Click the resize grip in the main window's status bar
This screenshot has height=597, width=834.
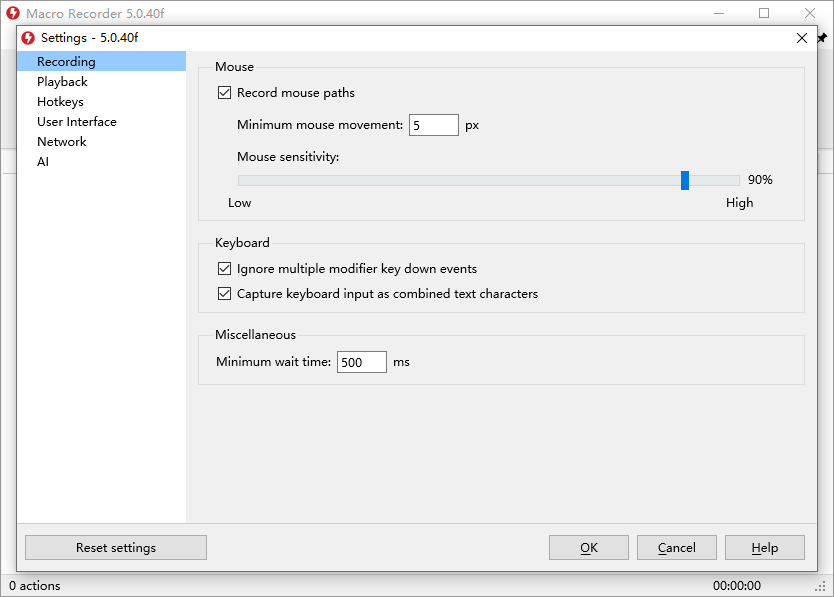pos(820,586)
